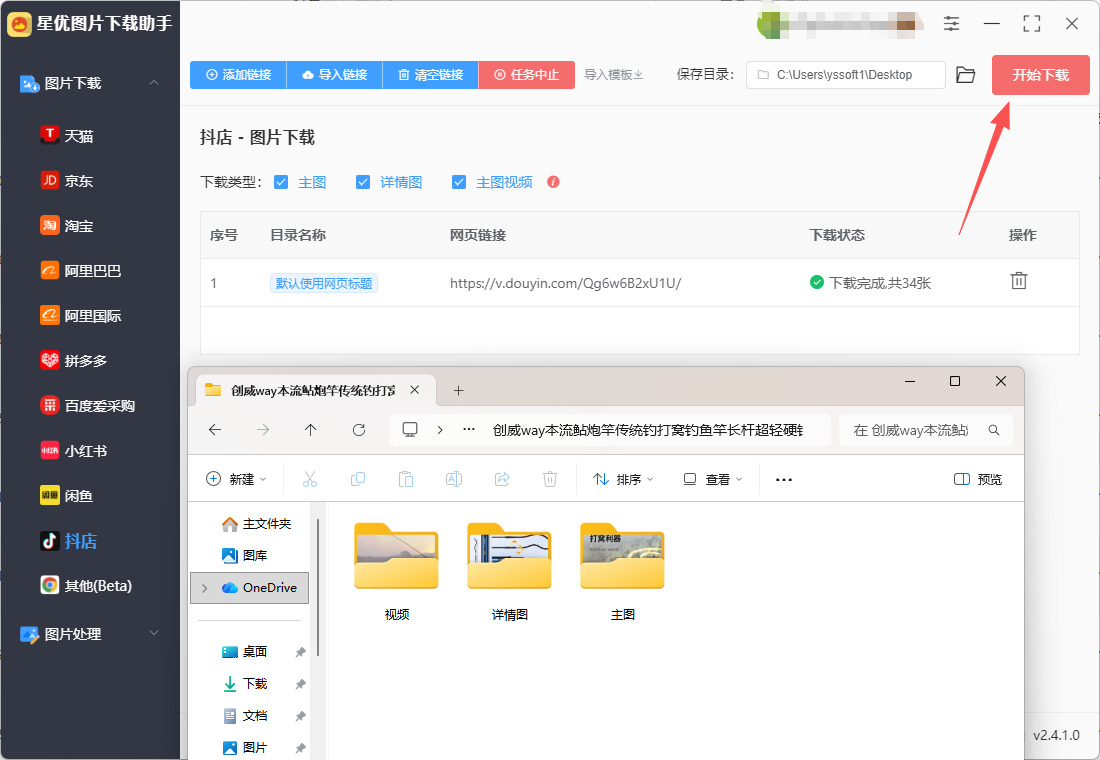This screenshot has width=1100, height=760.
Task: Uncheck the 主图视频 download type
Action: 459,182
